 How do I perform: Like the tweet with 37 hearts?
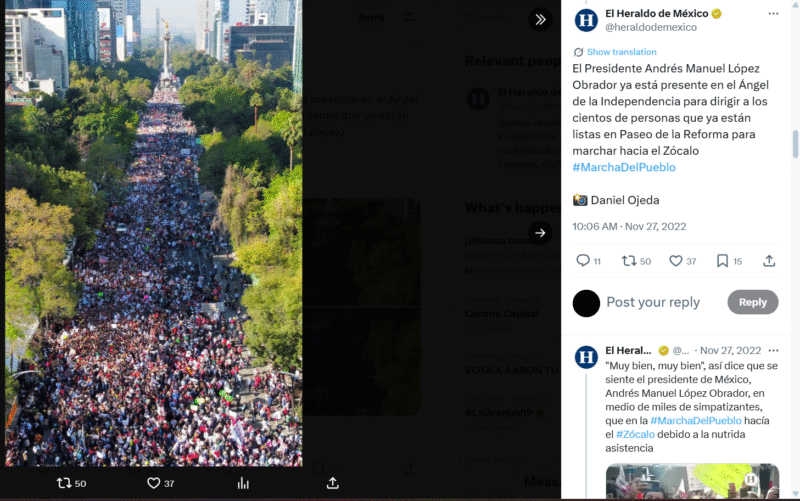pos(682,261)
